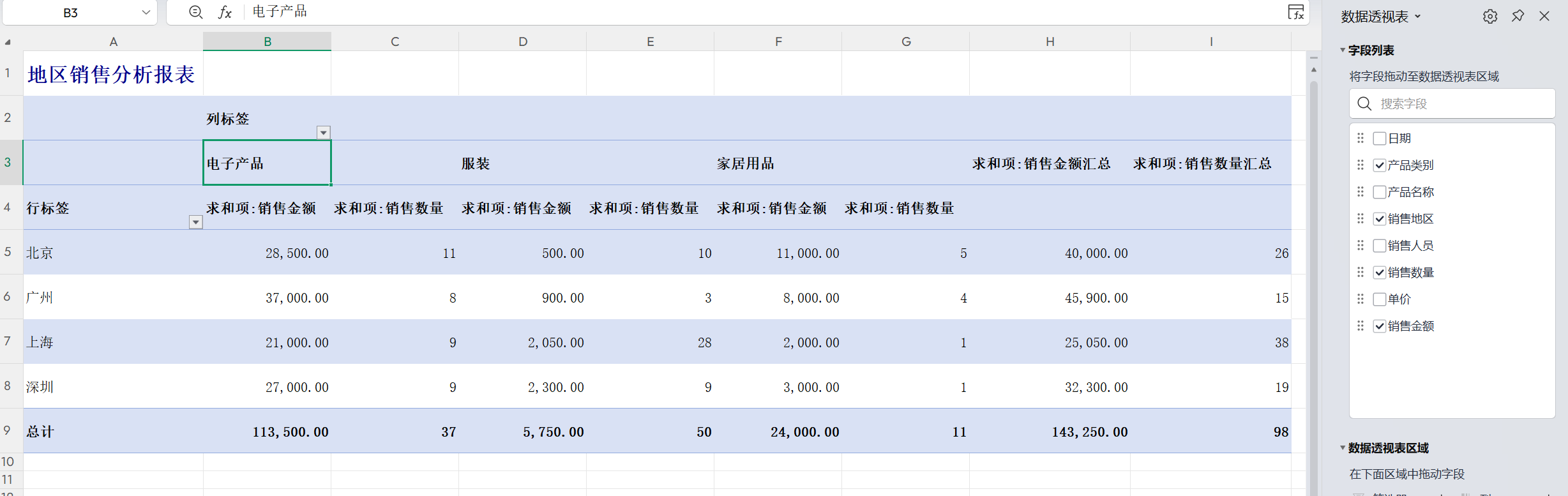Check the 日期 field checkbox
Viewport: 1568px width, 496px height.
(x=1380, y=139)
